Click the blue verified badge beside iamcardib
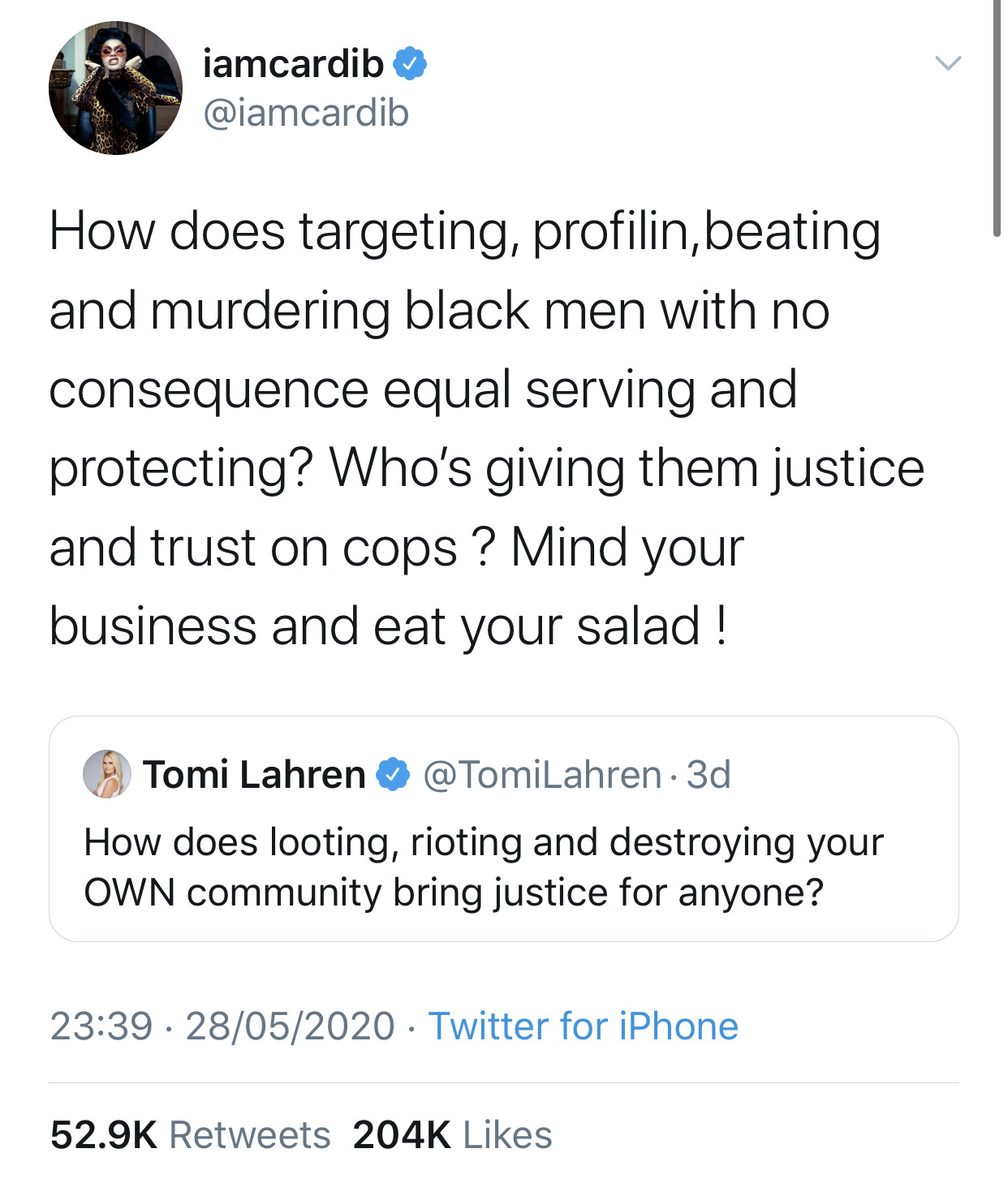This screenshot has width=1008, height=1183. [410, 64]
